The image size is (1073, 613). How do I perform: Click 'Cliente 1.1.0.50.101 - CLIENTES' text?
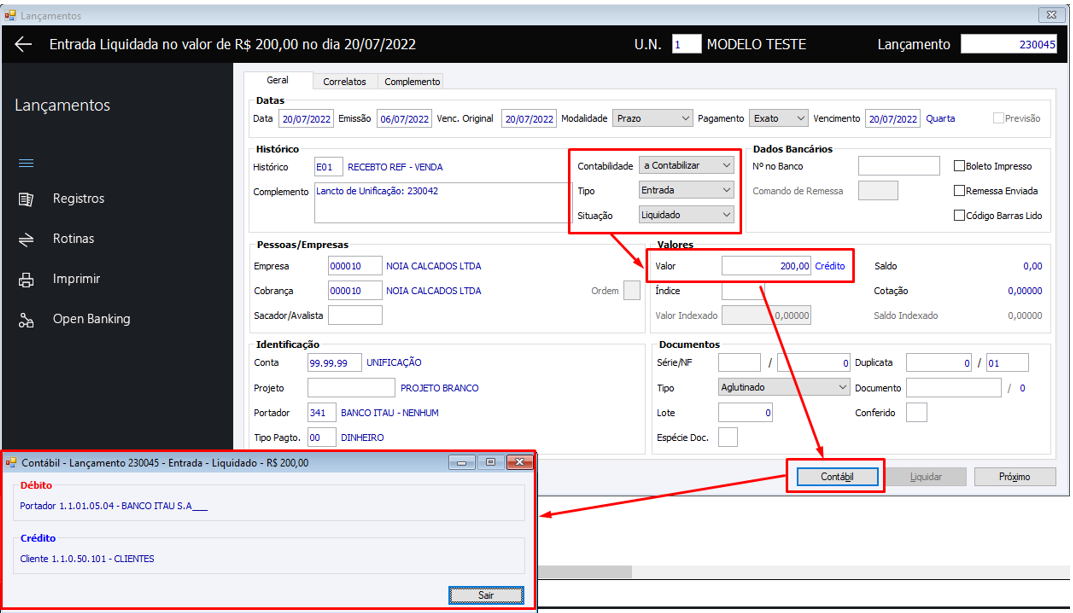pyautogui.click(x=87, y=559)
